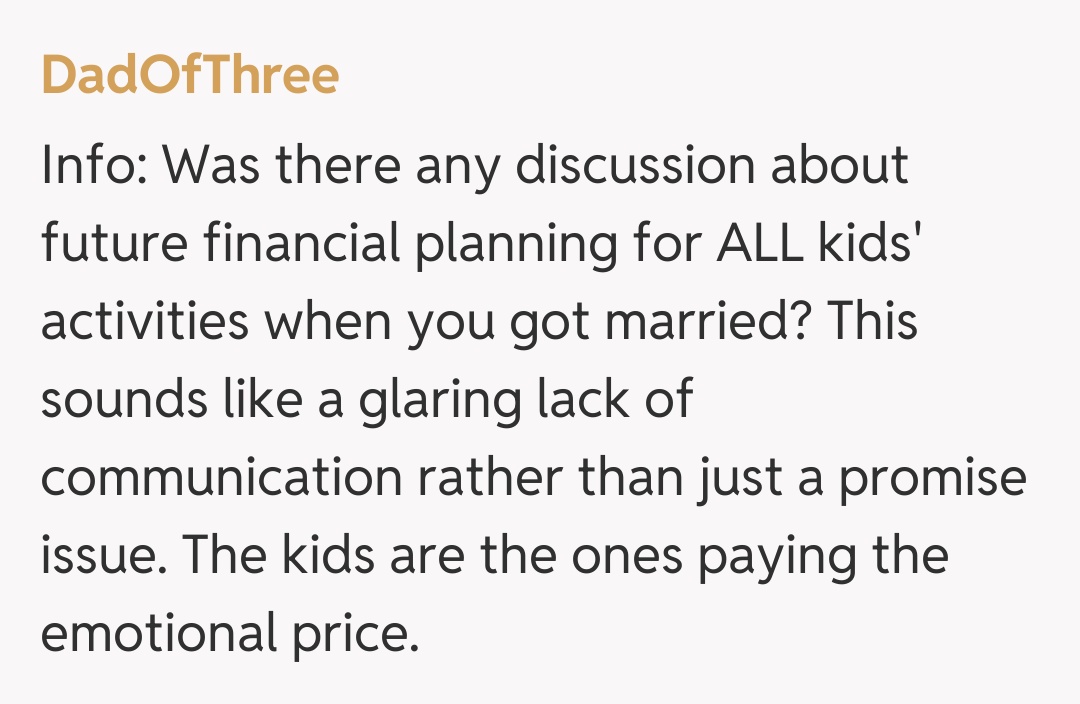Click the word "discussion" in the comment
The width and height of the screenshot is (1080, 704).
pyautogui.click(x=636, y=165)
